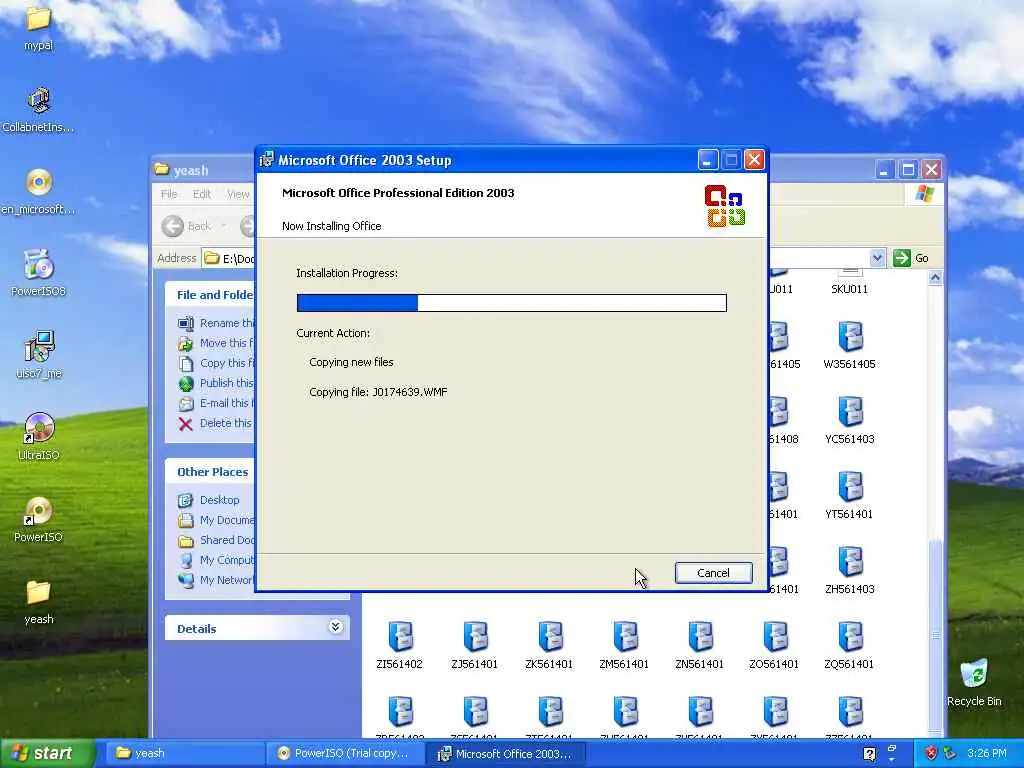Viewport: 1024px width, 768px height.
Task: Open Edit menu in yeash window
Action: [202, 194]
